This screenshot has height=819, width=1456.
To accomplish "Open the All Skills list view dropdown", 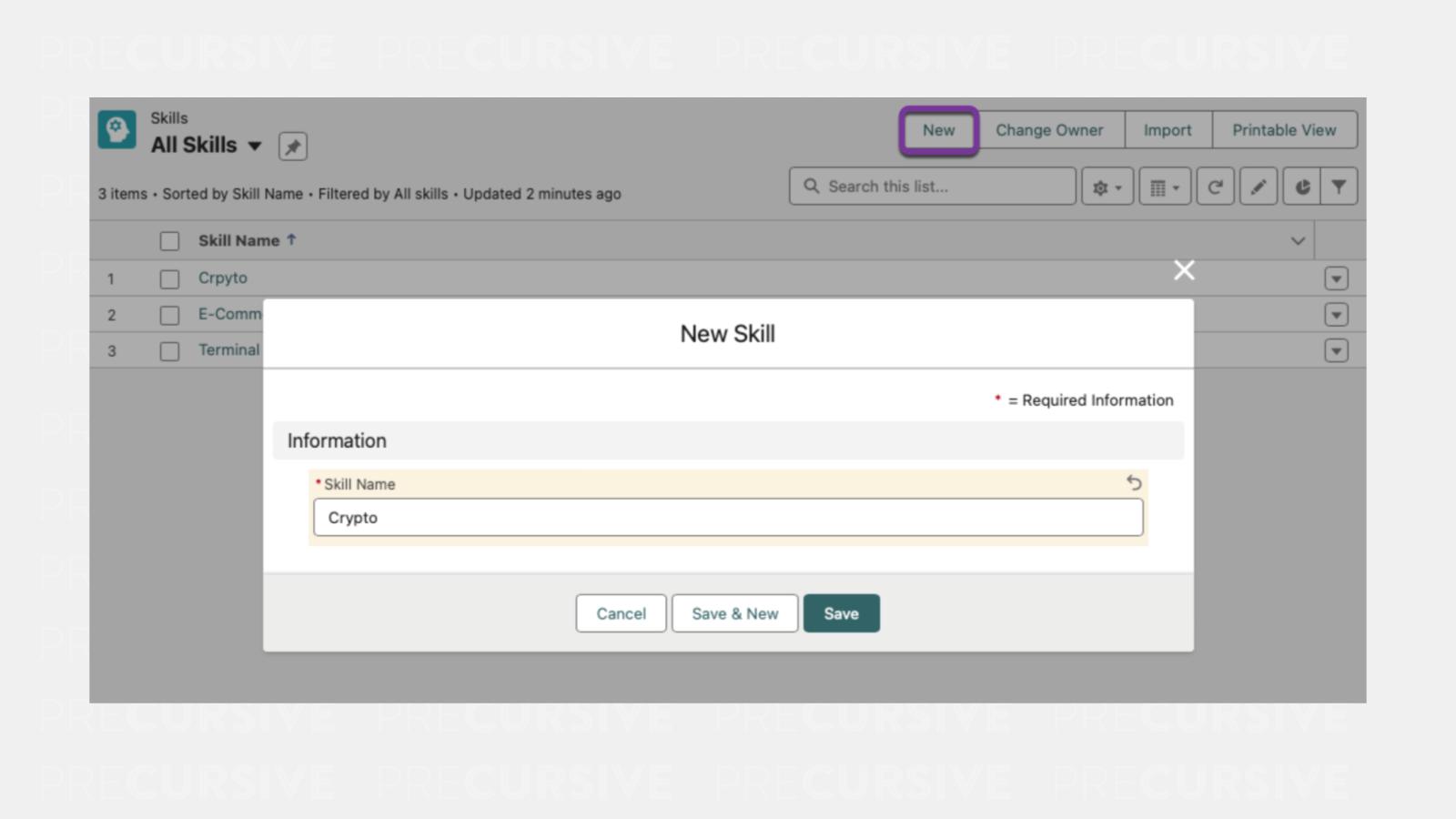I will pos(255,145).
